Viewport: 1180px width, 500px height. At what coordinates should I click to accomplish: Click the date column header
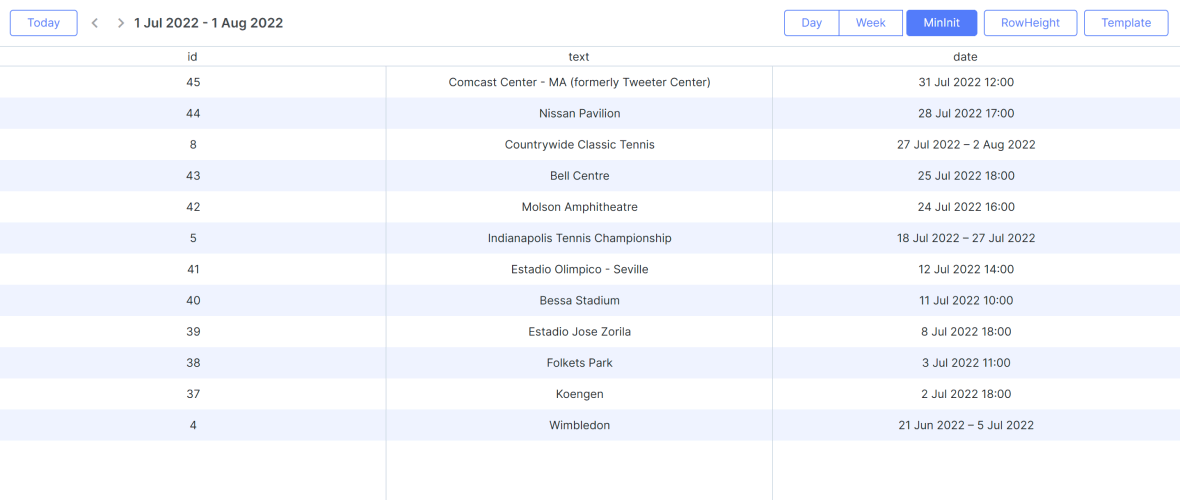(x=965, y=57)
